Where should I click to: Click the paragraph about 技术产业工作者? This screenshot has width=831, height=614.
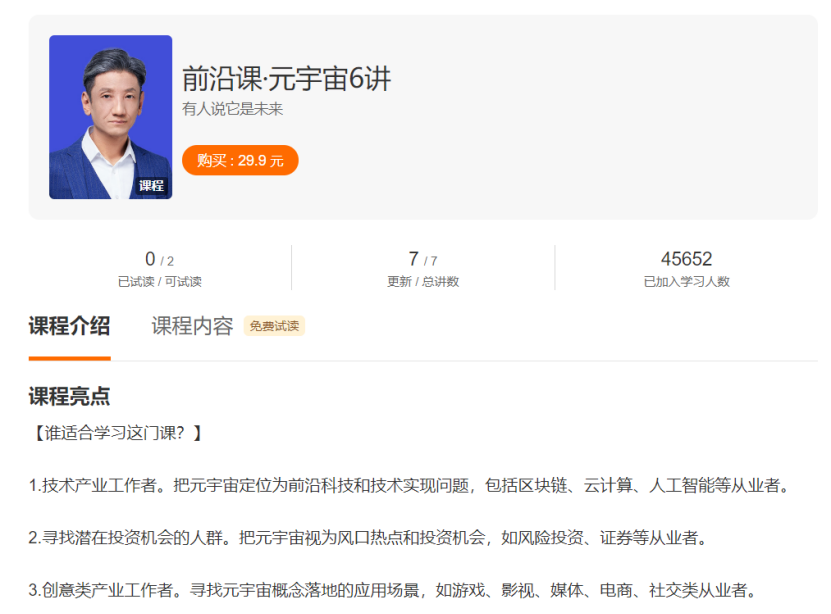[410, 486]
